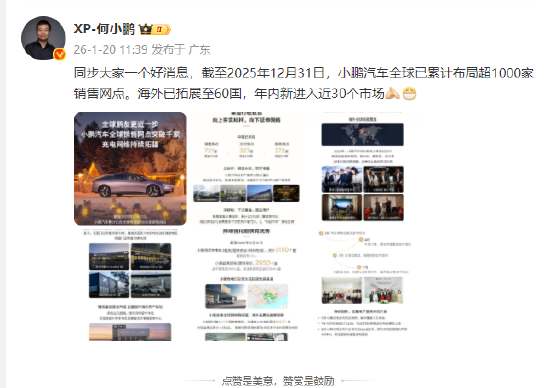Click orange verified V badge on avatar

point(59,55)
